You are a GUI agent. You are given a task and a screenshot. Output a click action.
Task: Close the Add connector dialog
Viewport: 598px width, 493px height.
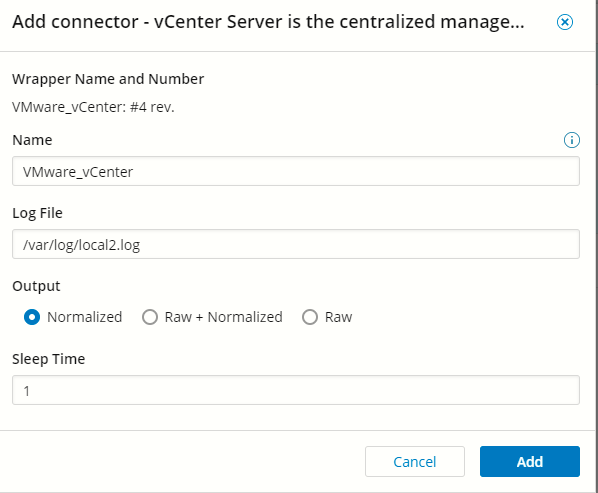(564, 22)
